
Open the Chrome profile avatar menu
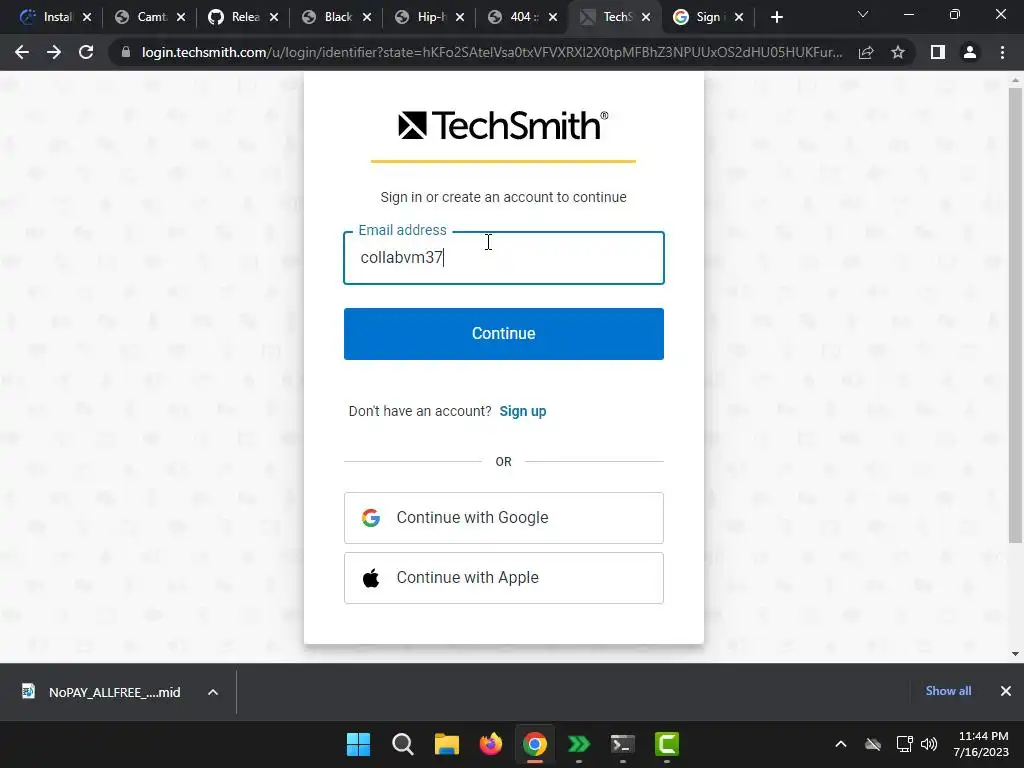coord(970,52)
